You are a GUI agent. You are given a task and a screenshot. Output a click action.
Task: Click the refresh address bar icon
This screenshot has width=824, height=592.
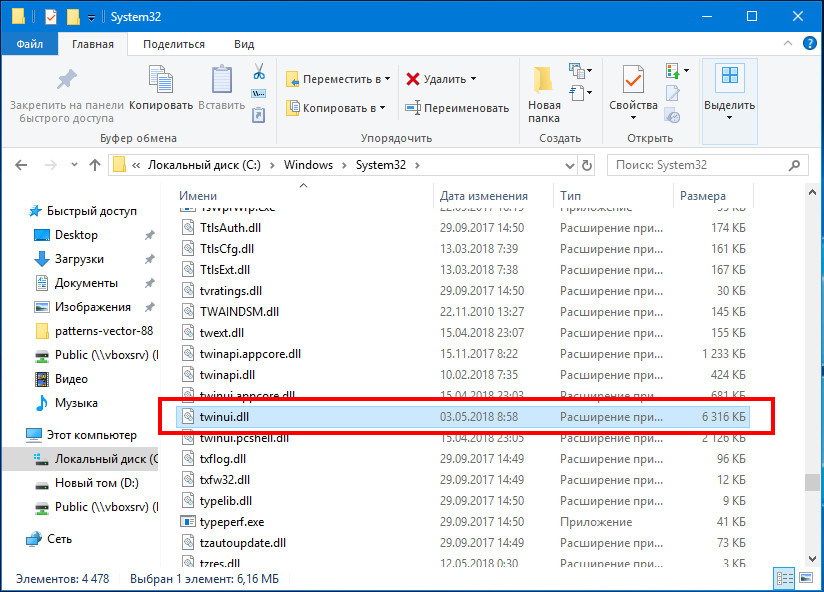587,165
